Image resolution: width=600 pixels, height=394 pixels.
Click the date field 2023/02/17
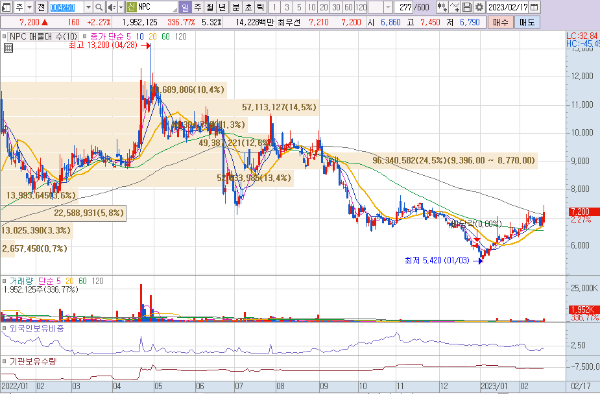pos(509,7)
